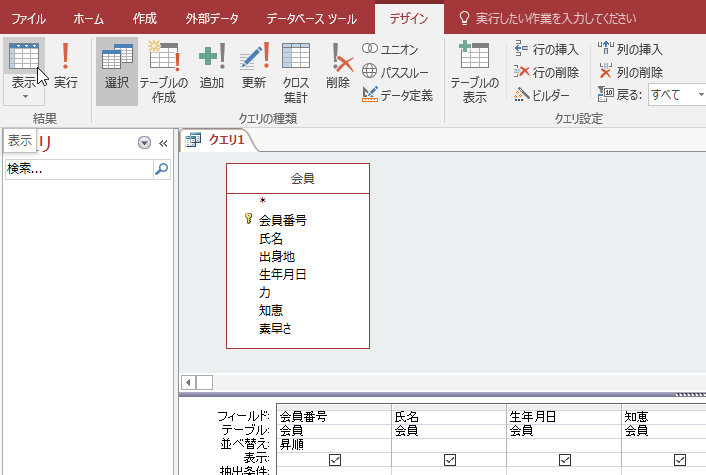Screen dimensions: 706x475
Task: Click 知恵 field cell in design grid
Action: click(x=664, y=416)
